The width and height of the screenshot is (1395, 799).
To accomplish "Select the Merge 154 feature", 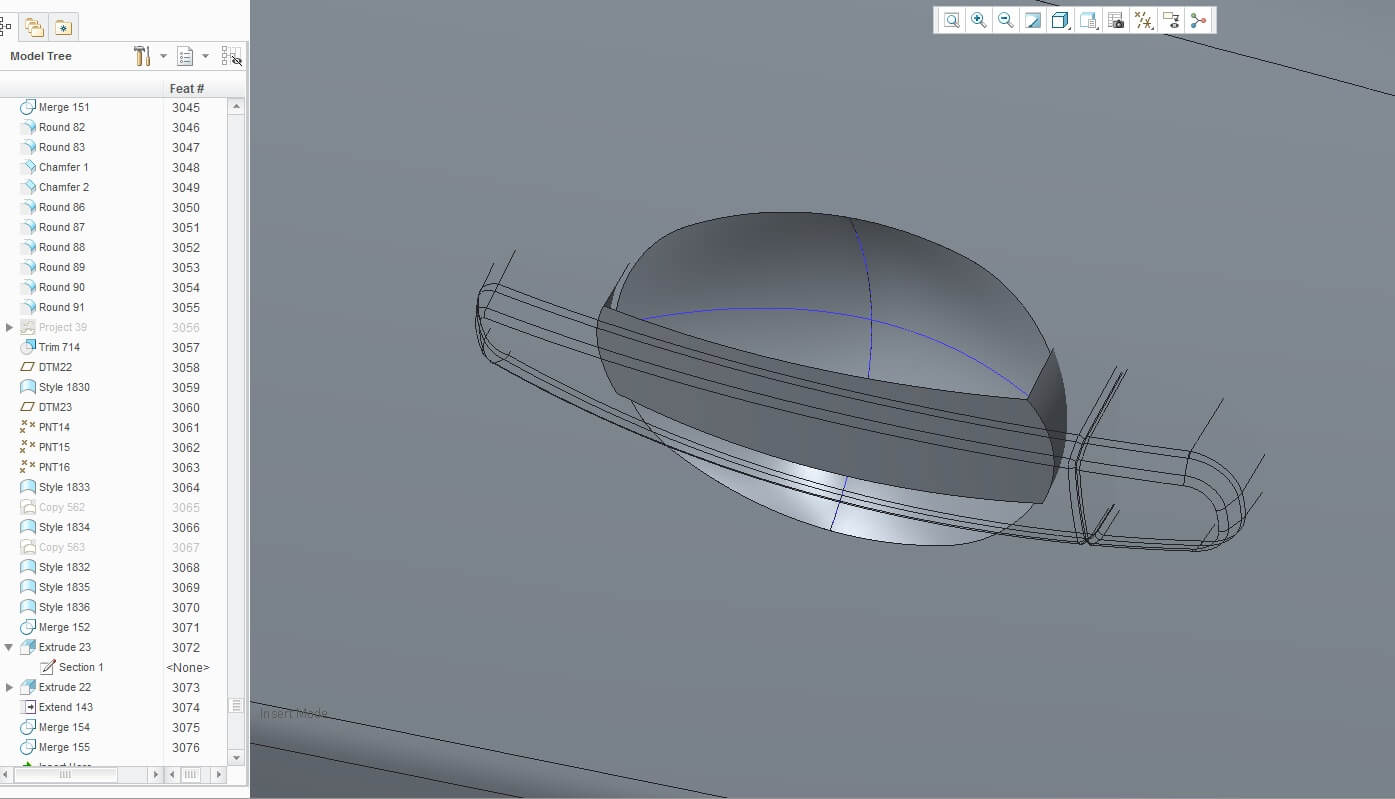I will click(64, 727).
